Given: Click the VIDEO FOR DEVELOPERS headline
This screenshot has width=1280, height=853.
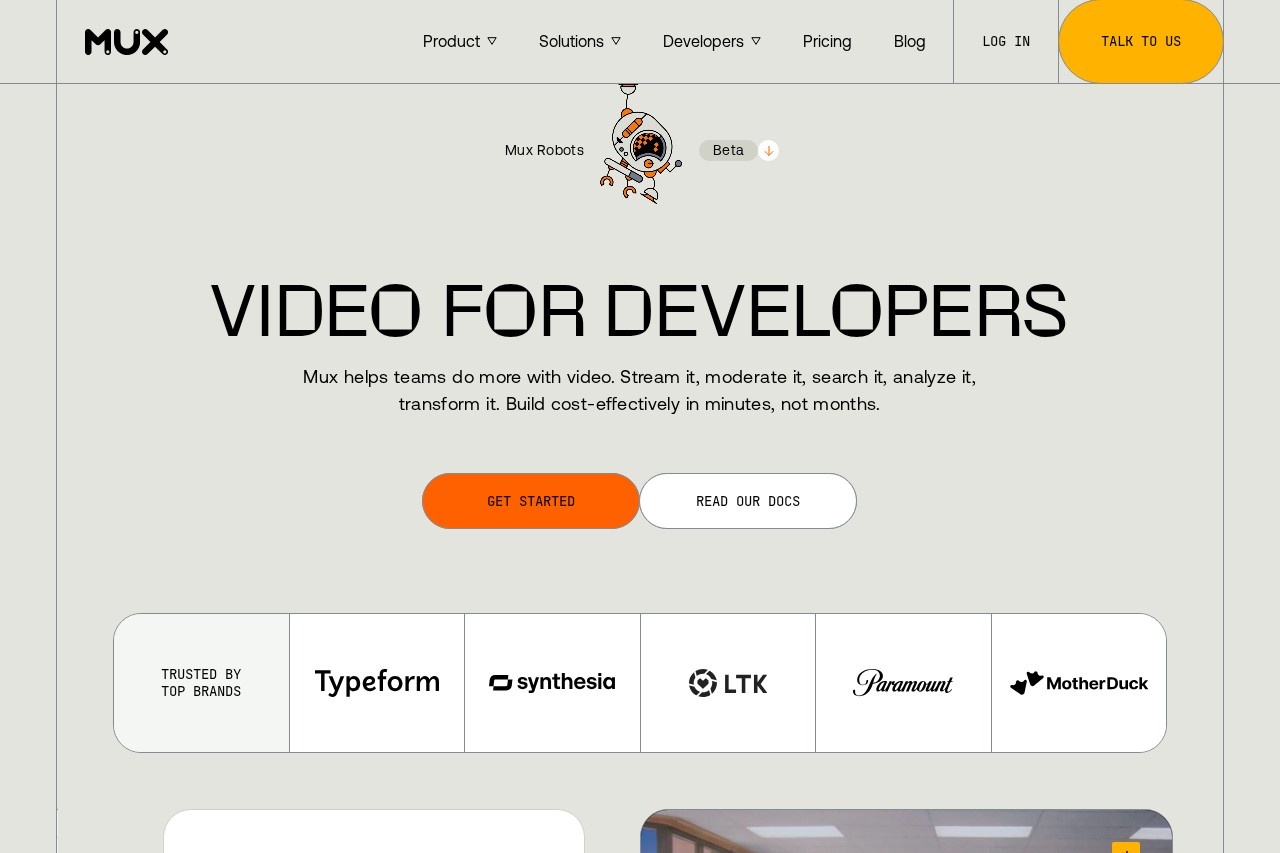Looking at the screenshot, I should [x=639, y=312].
